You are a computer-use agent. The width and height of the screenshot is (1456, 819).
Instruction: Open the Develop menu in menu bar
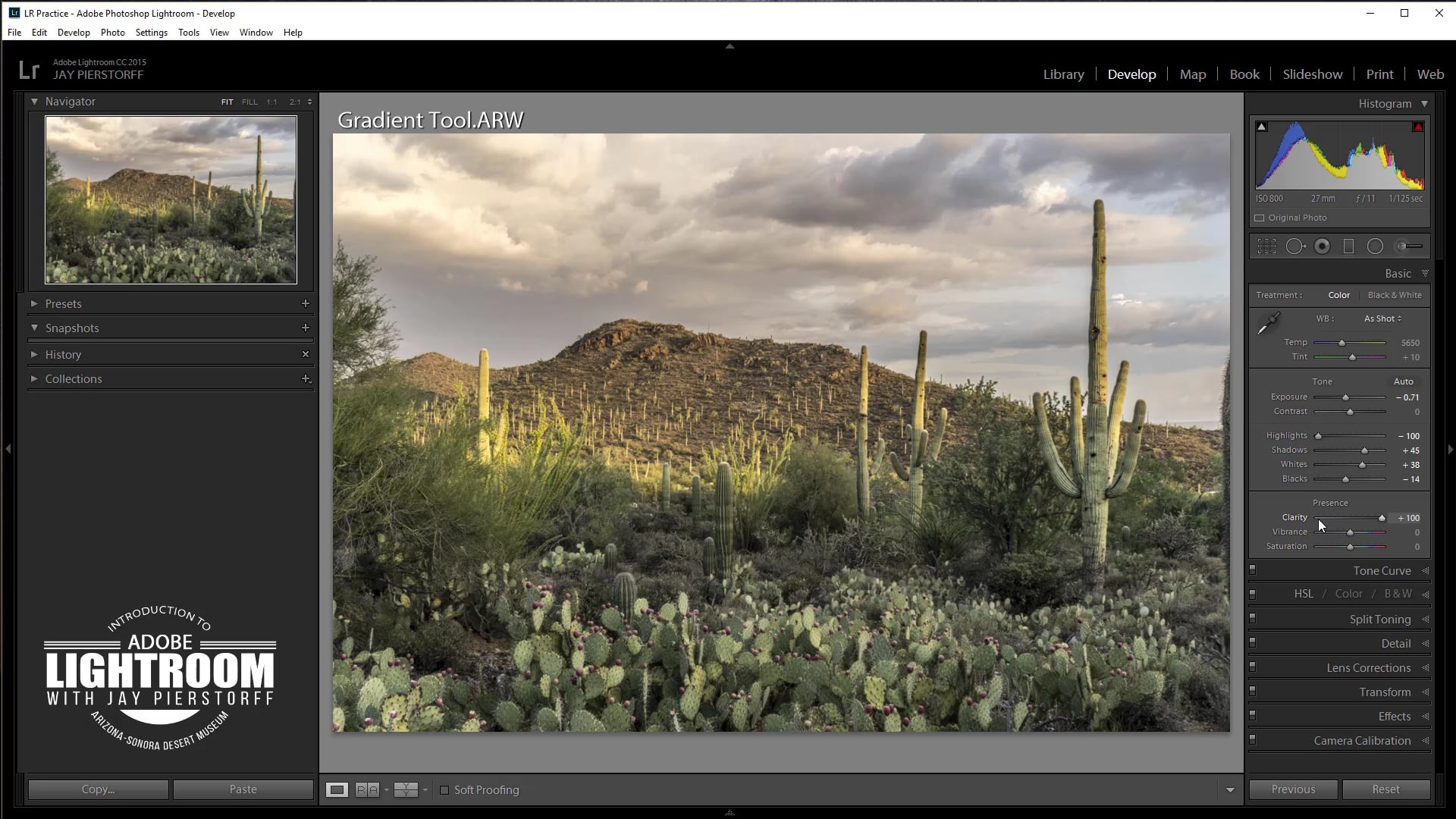[74, 33]
